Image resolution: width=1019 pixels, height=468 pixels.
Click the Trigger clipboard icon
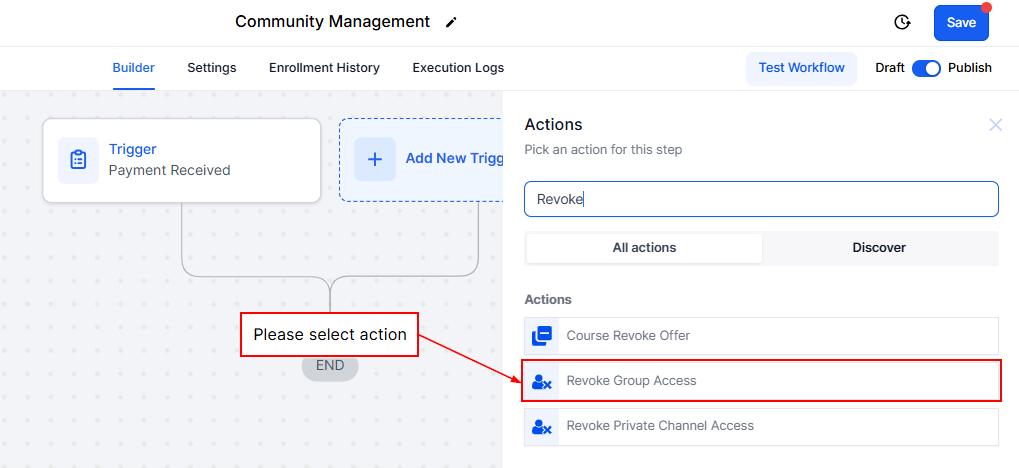[x=79, y=160]
